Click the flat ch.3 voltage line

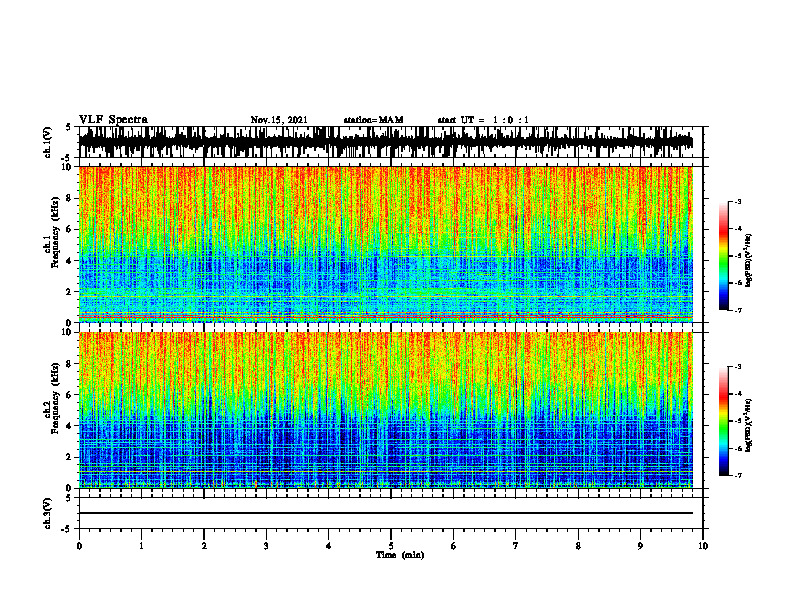[386, 513]
